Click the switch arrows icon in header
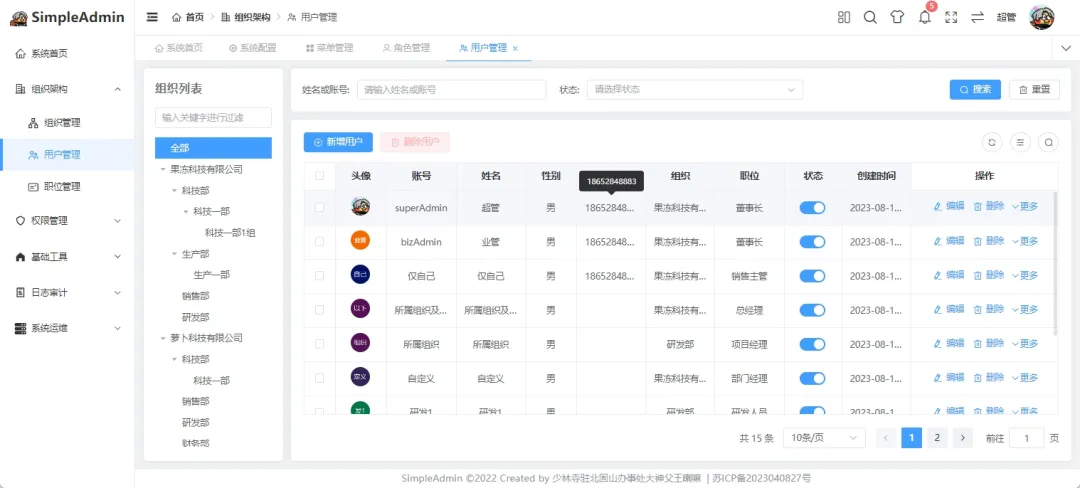 pyautogui.click(x=978, y=17)
